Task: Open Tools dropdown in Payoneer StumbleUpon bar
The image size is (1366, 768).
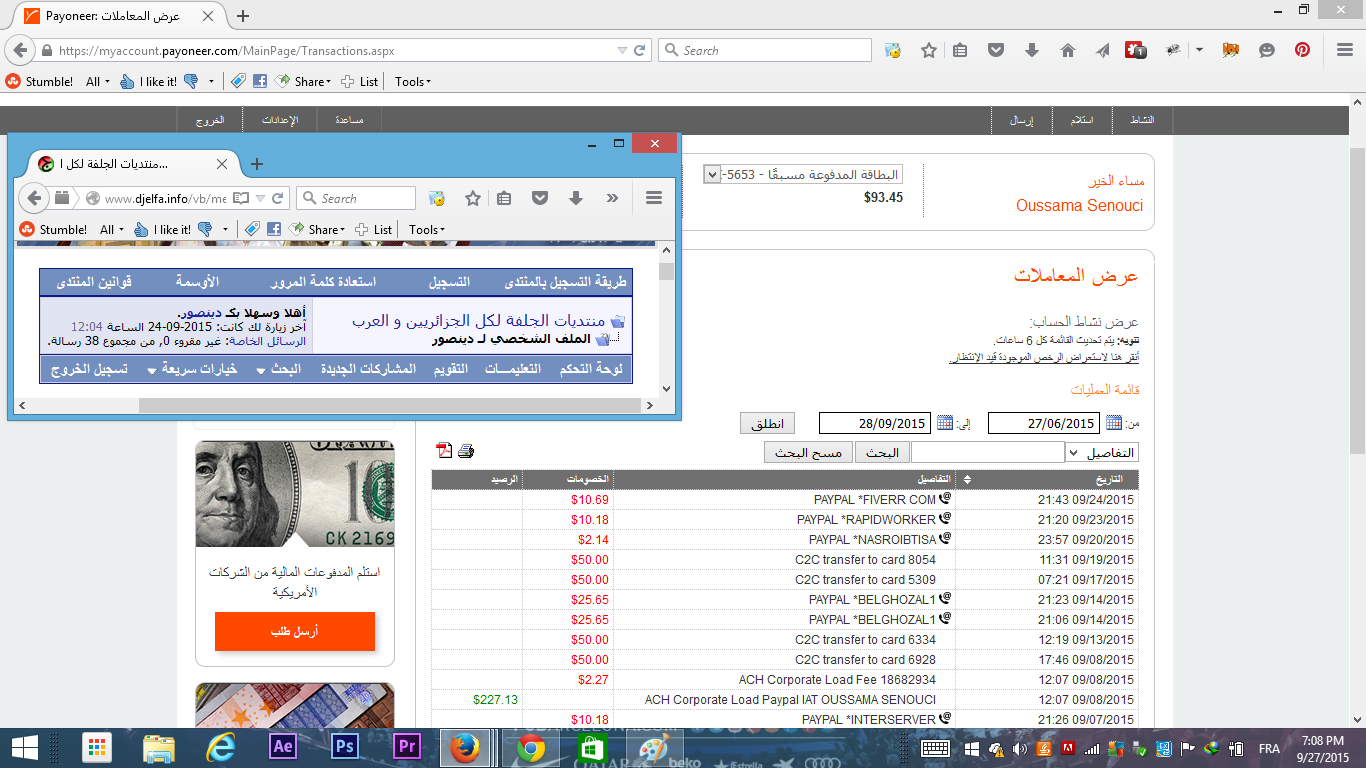Action: coord(412,82)
